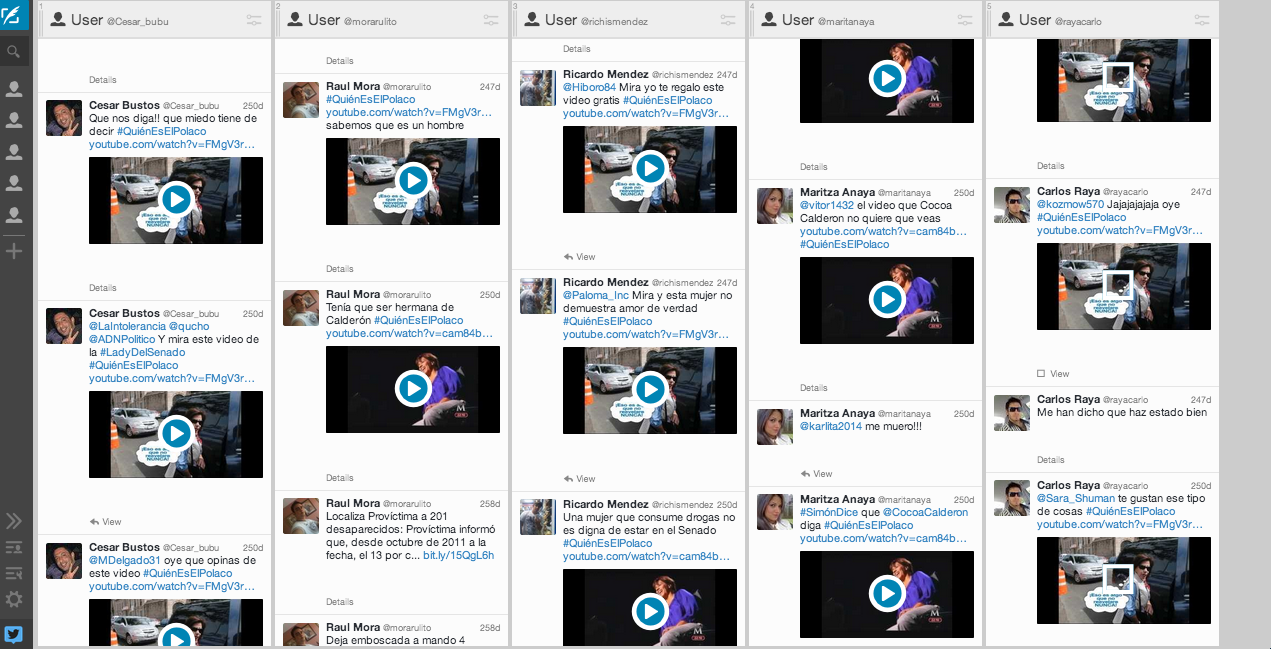Screen dimensions: 1271x649
Task: Play the video in Cesar's "Que nos diga!!" tweet
Action: [176, 200]
